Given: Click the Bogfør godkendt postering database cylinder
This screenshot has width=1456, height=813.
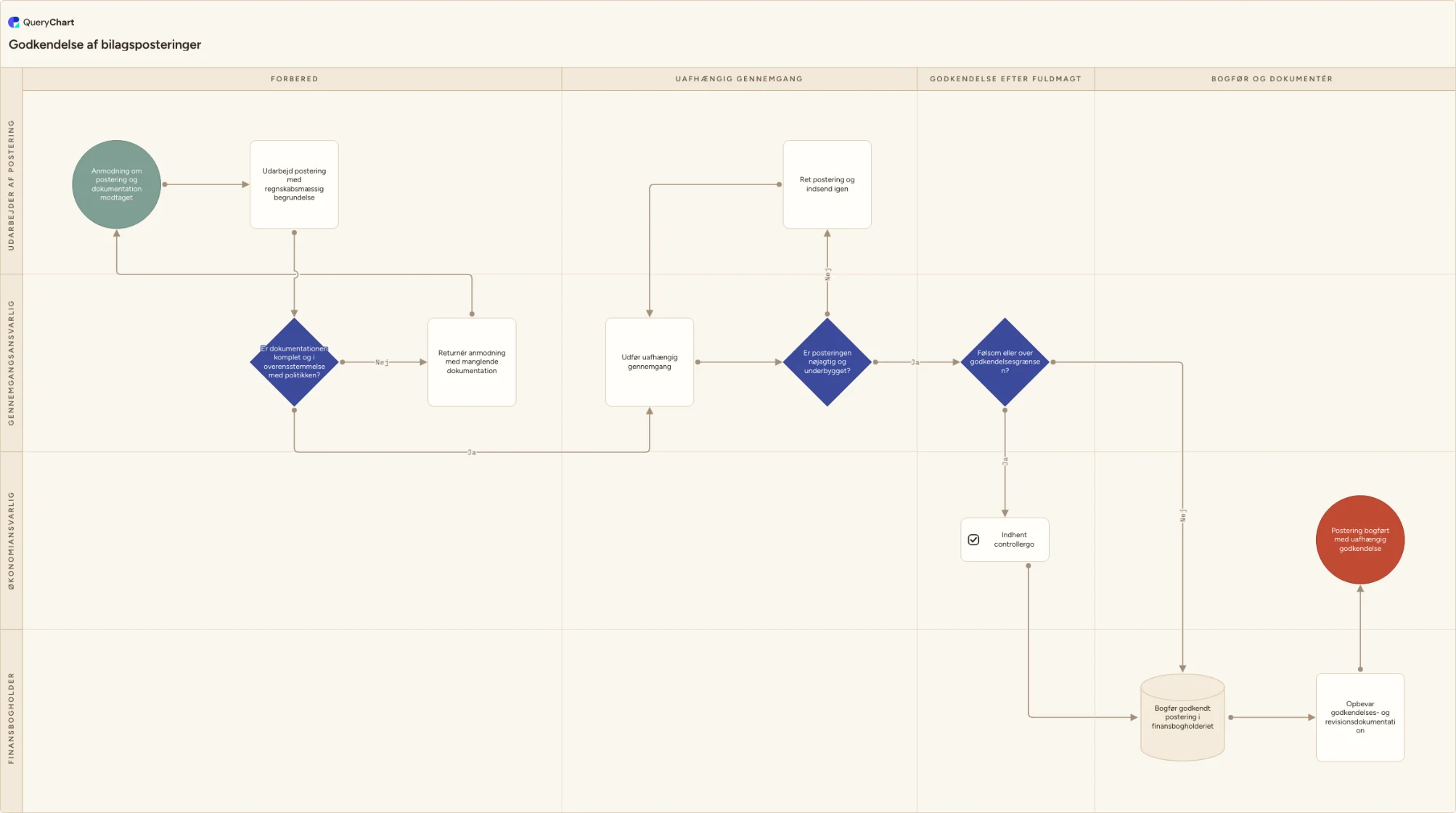Looking at the screenshot, I should pyautogui.click(x=1182, y=717).
